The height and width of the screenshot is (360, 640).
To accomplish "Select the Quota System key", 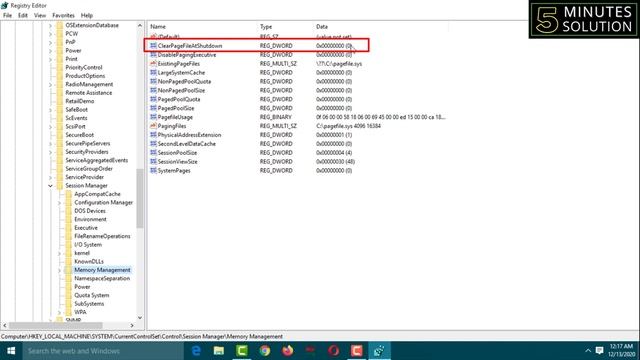I will coord(91,295).
